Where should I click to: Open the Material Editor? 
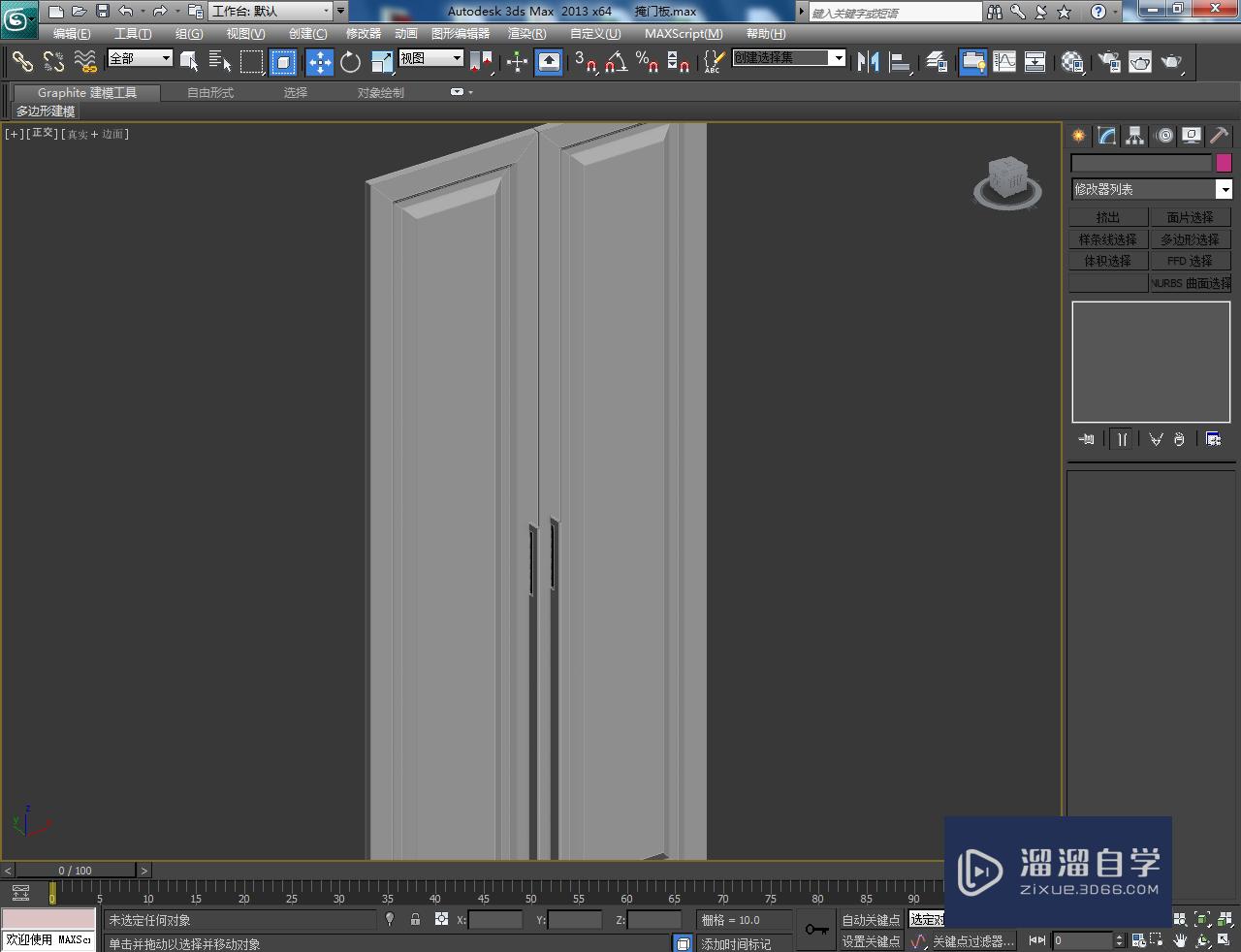pos(1071,62)
